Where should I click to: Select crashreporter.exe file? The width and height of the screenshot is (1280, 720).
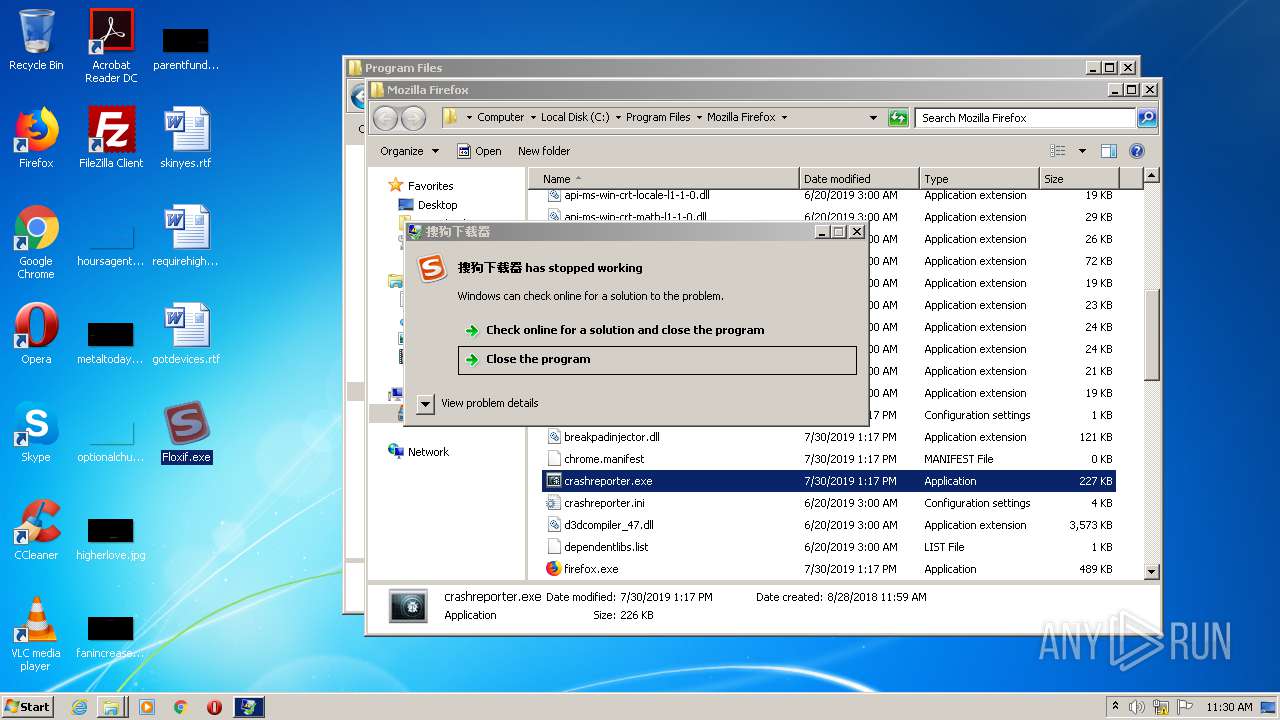[x=830, y=481]
